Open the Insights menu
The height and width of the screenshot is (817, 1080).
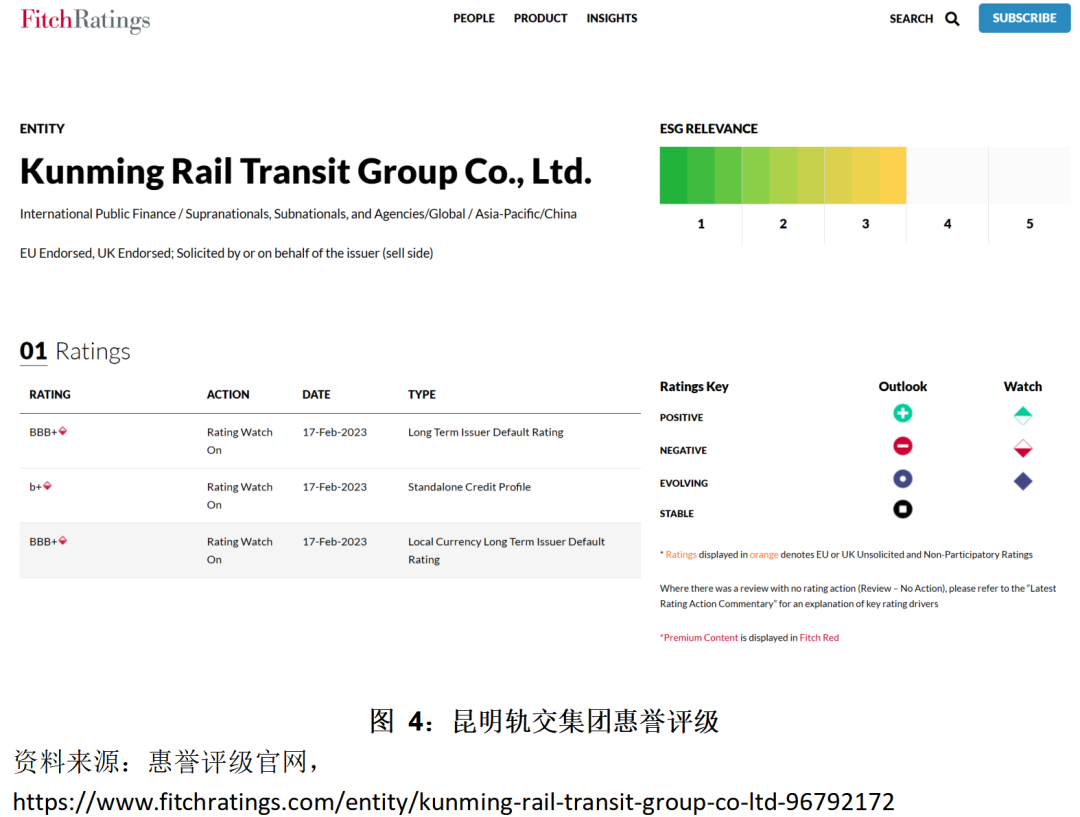point(611,18)
